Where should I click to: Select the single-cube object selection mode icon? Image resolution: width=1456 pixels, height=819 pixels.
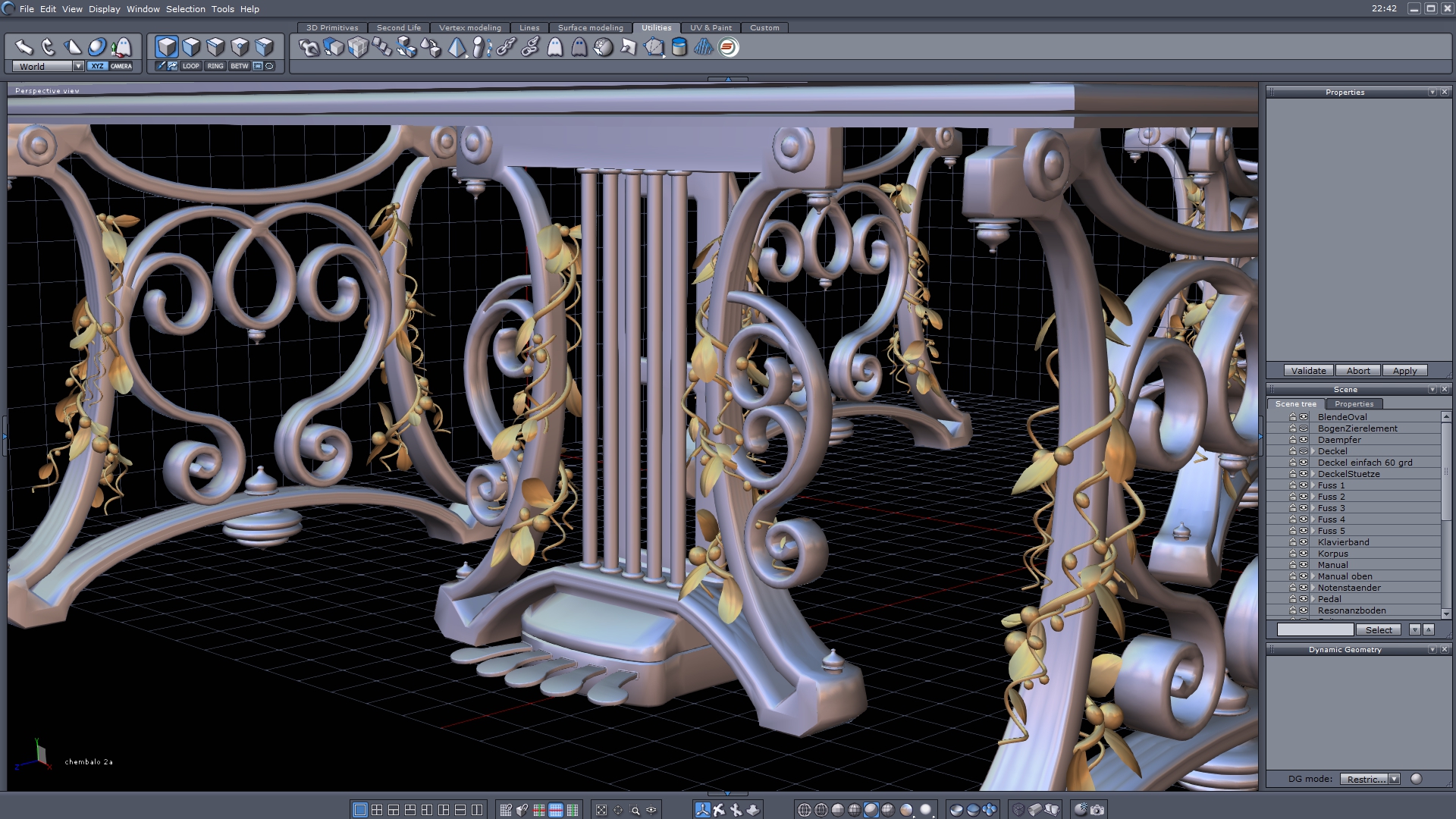(x=167, y=47)
